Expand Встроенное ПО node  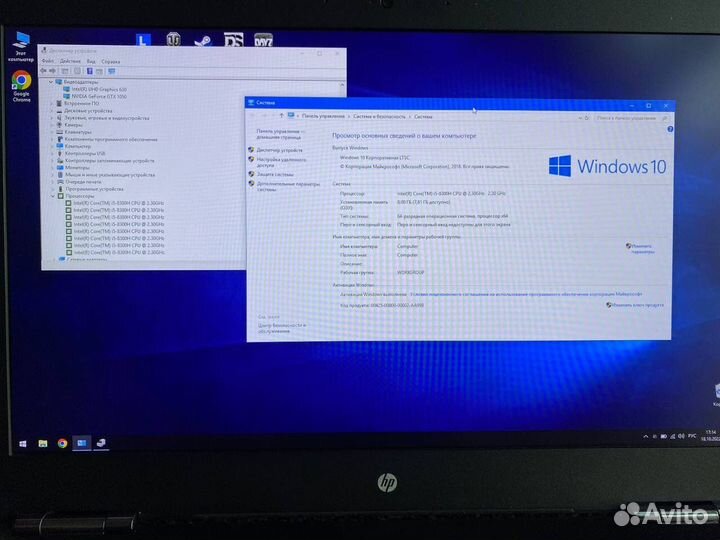click(x=52, y=104)
